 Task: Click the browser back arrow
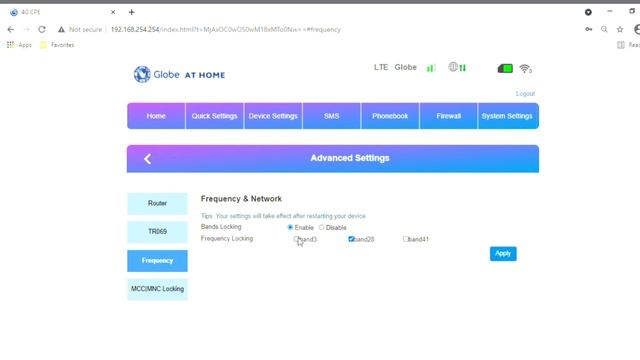(11, 29)
